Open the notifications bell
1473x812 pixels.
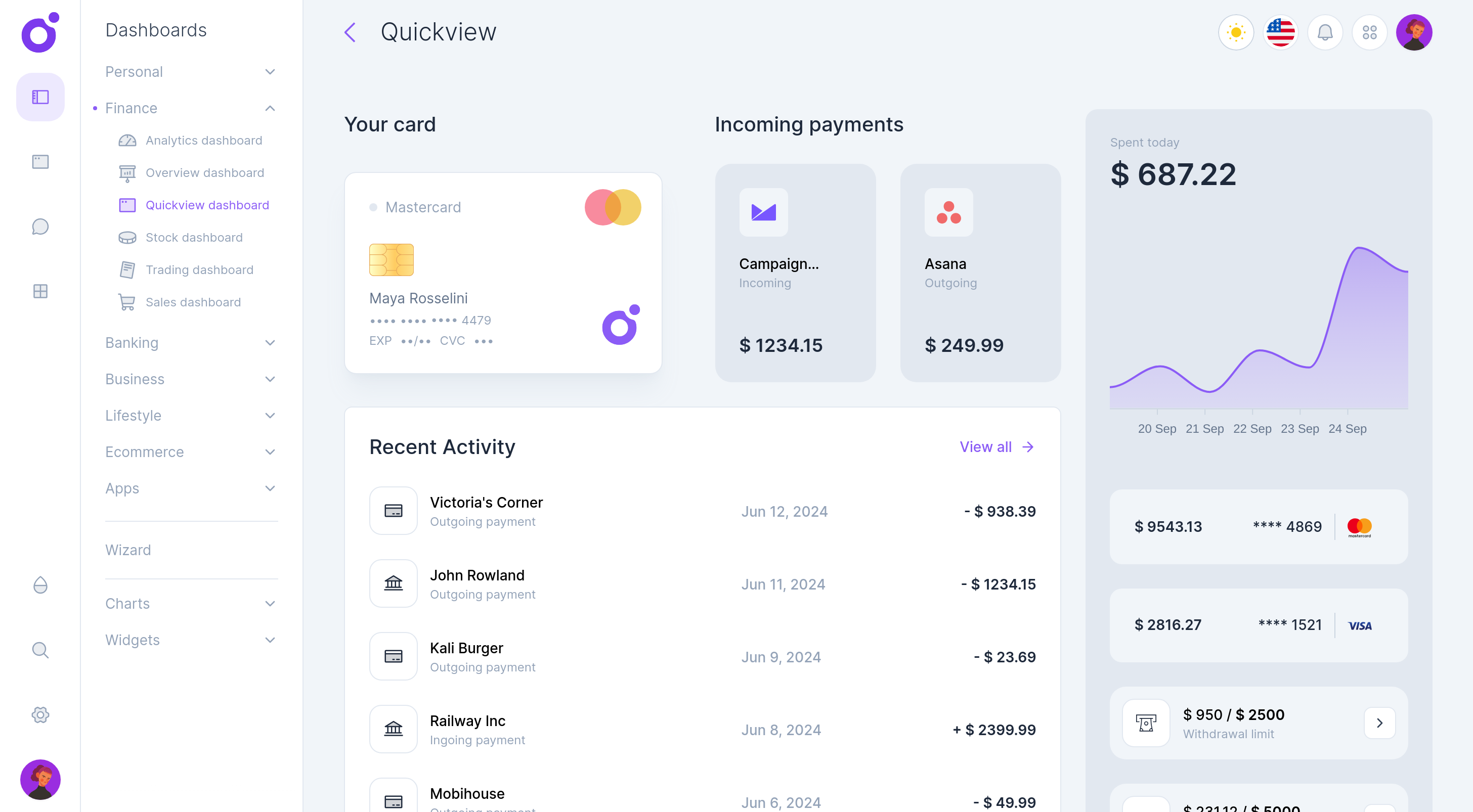click(1325, 32)
